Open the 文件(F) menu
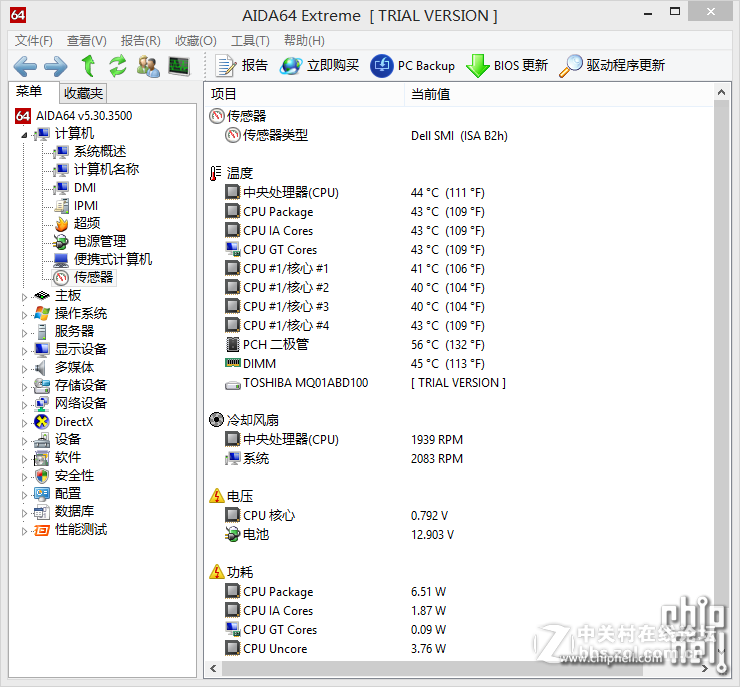Screen dimensions: 740x687 click(x=34, y=41)
